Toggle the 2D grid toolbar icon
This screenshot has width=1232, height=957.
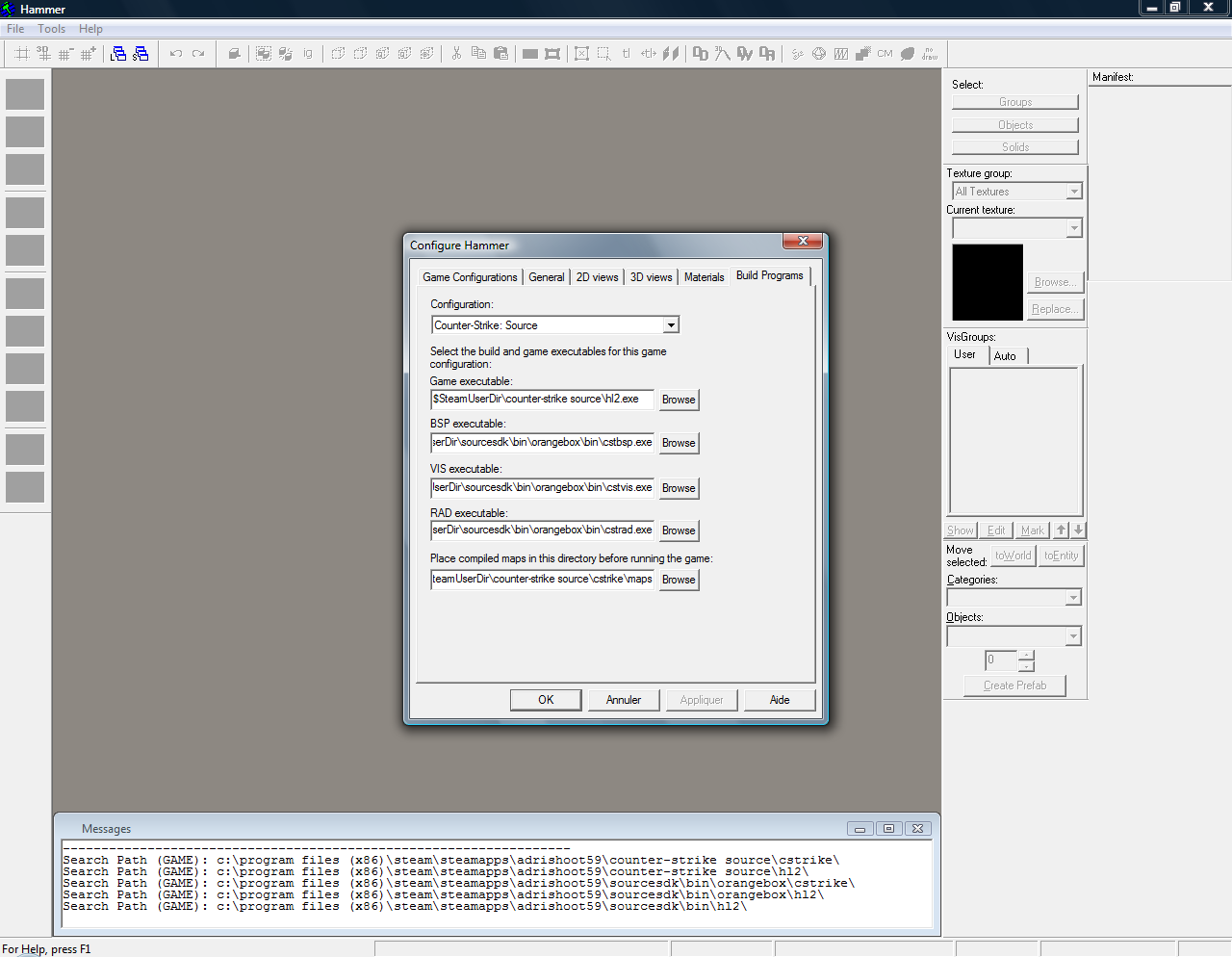click(22, 54)
